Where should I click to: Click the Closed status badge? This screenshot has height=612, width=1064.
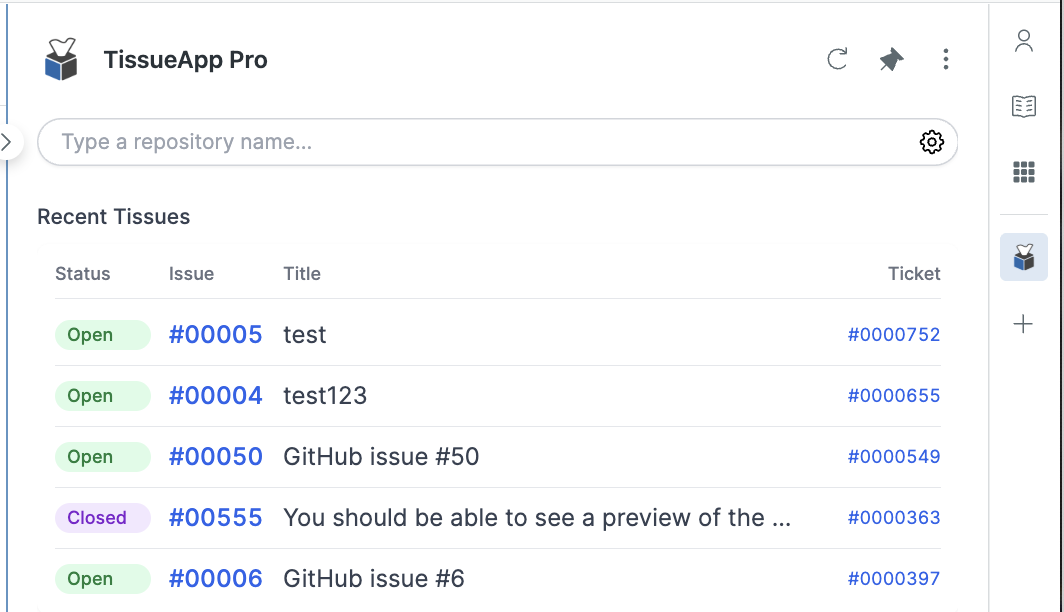click(x=102, y=518)
